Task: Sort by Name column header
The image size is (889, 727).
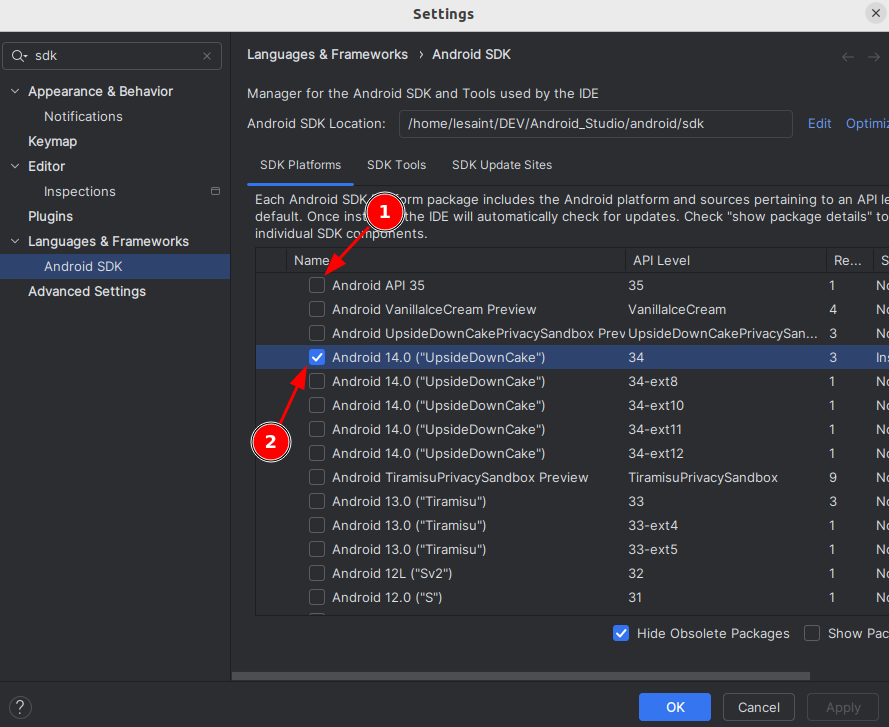Action: (x=456, y=260)
